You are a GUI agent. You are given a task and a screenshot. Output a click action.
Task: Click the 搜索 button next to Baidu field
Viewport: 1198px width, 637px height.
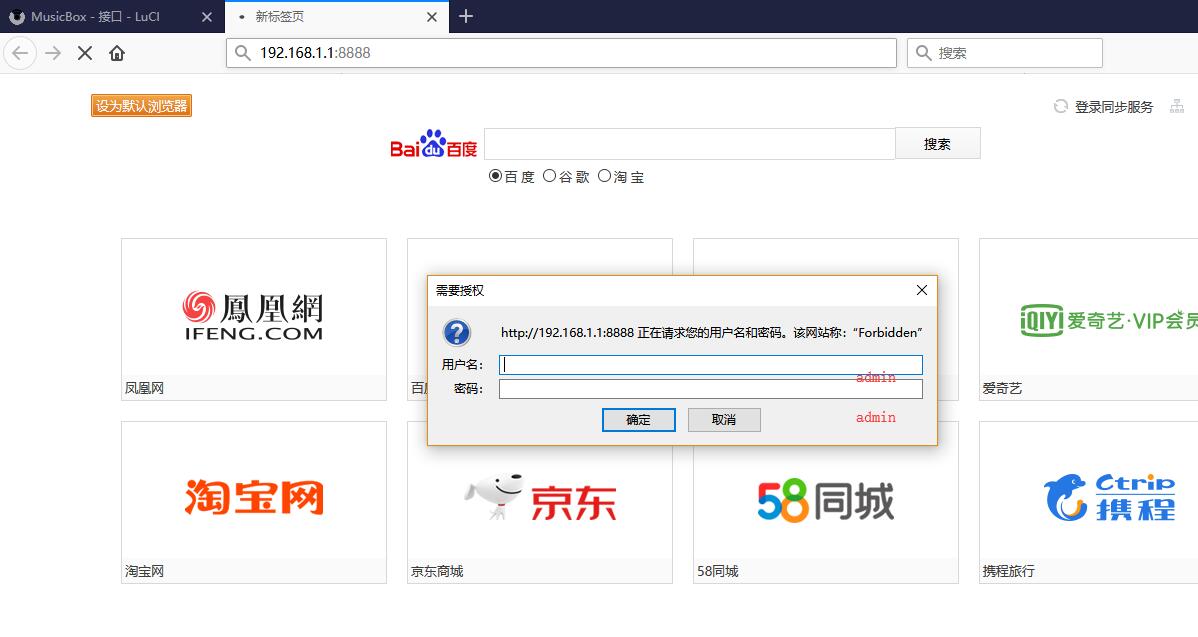(x=937, y=144)
